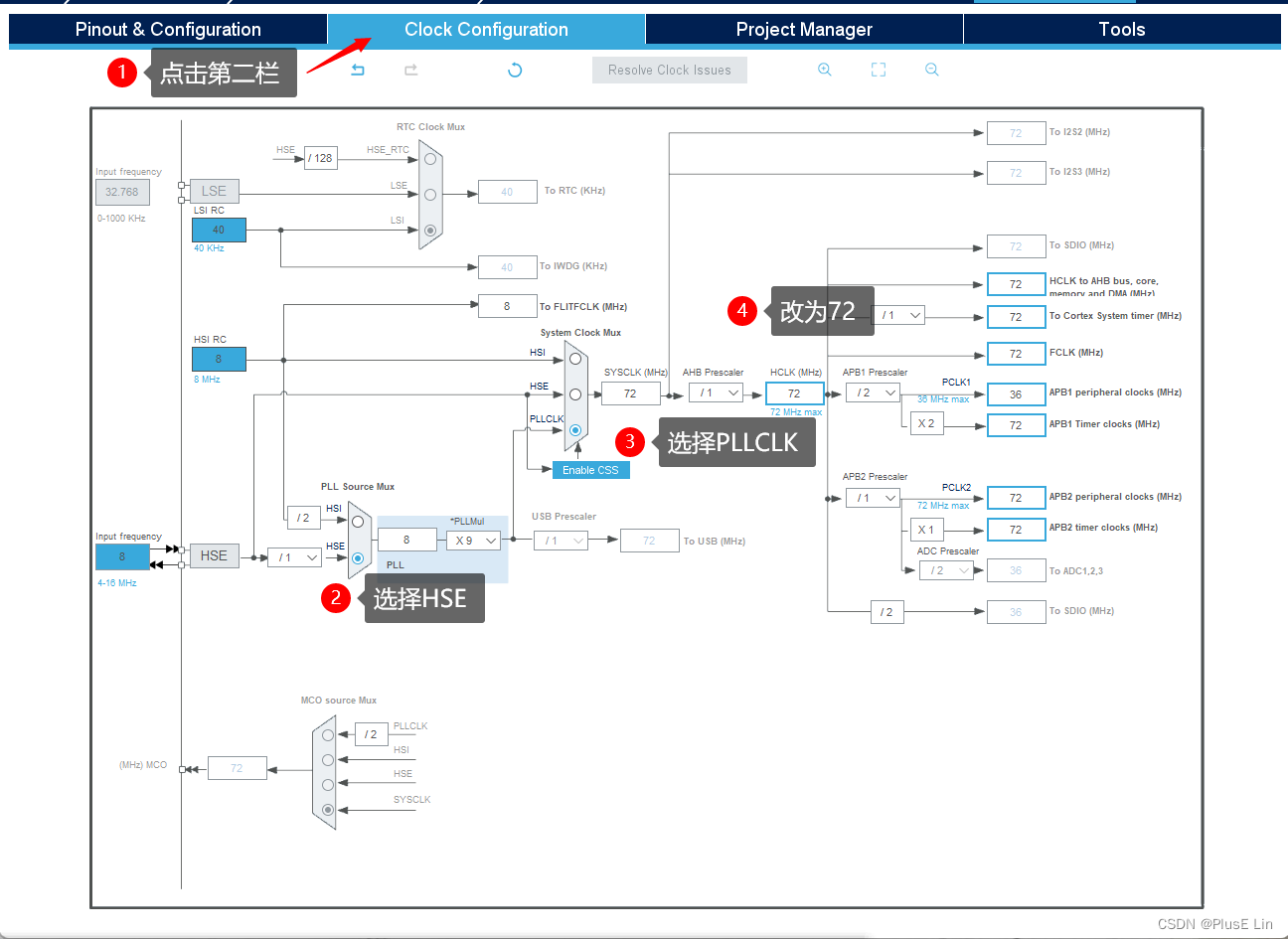Click the To I2S3 (MHz) value box

tap(1016, 173)
